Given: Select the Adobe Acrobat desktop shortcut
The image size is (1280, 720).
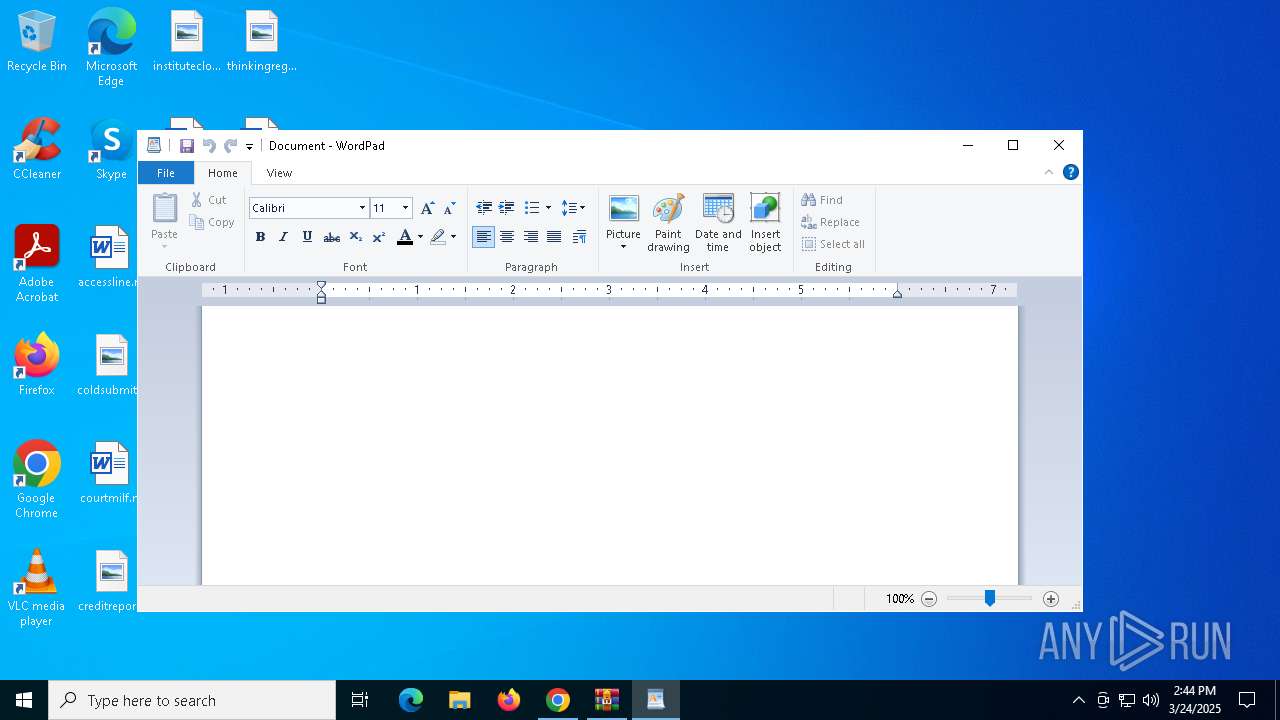Looking at the screenshot, I should tap(37, 265).
